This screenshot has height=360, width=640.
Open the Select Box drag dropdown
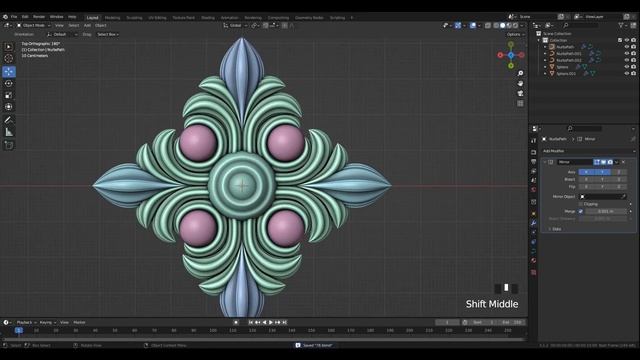coord(108,35)
